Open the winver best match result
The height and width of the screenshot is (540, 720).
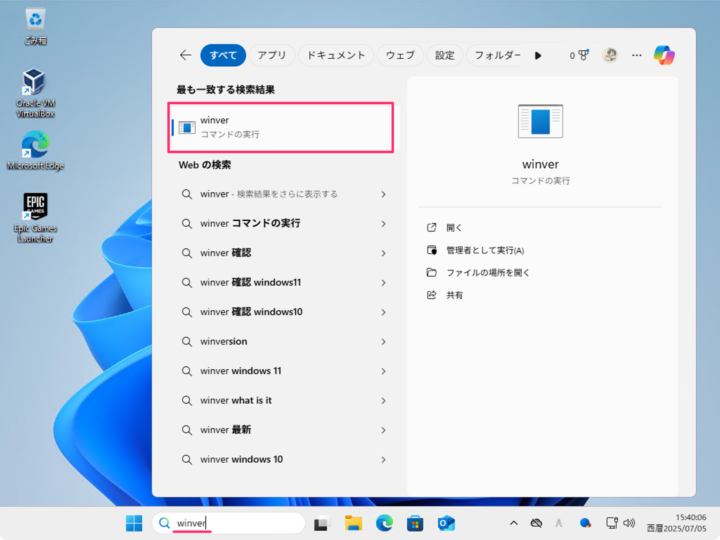click(x=281, y=127)
